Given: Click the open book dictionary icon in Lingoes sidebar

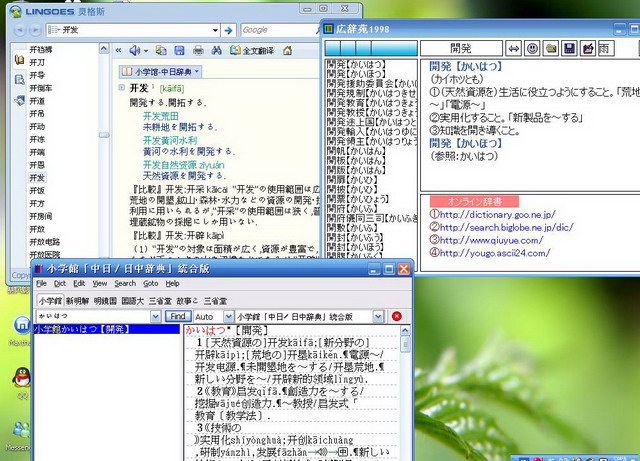Looking at the screenshot, I should pos(19,60).
